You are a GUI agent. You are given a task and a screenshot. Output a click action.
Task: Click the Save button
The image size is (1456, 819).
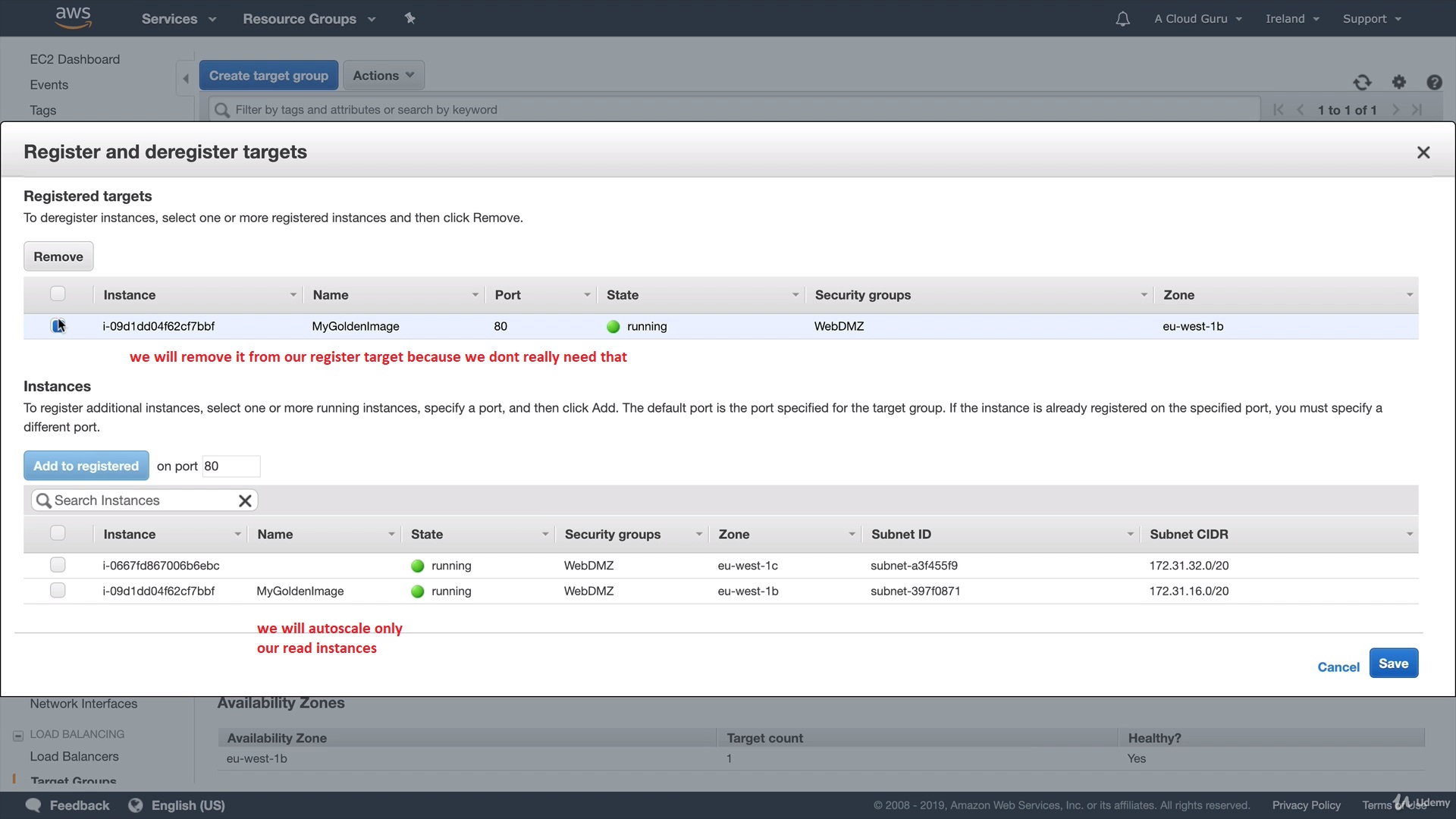(x=1393, y=664)
